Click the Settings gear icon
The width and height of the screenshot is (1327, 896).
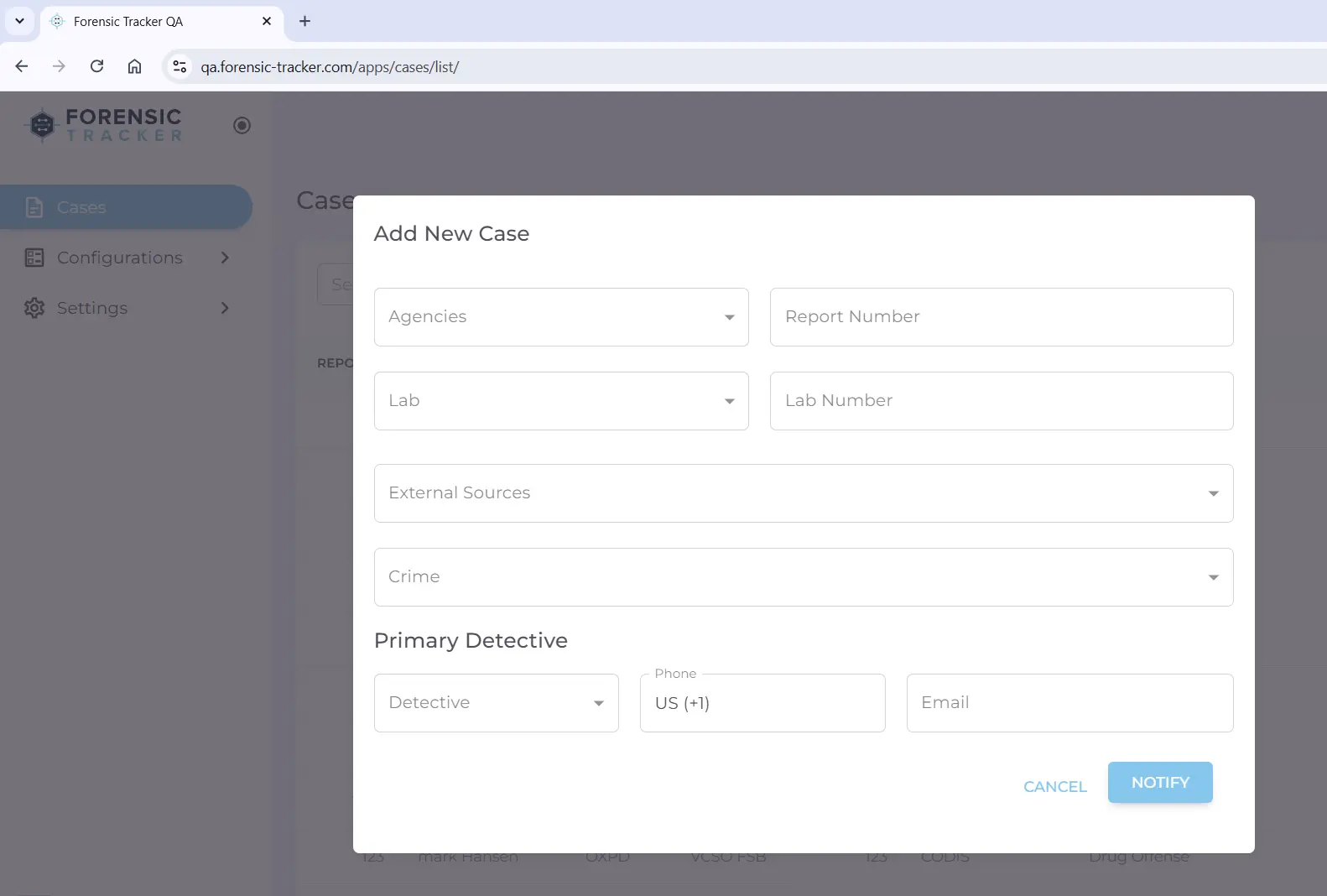tap(34, 308)
